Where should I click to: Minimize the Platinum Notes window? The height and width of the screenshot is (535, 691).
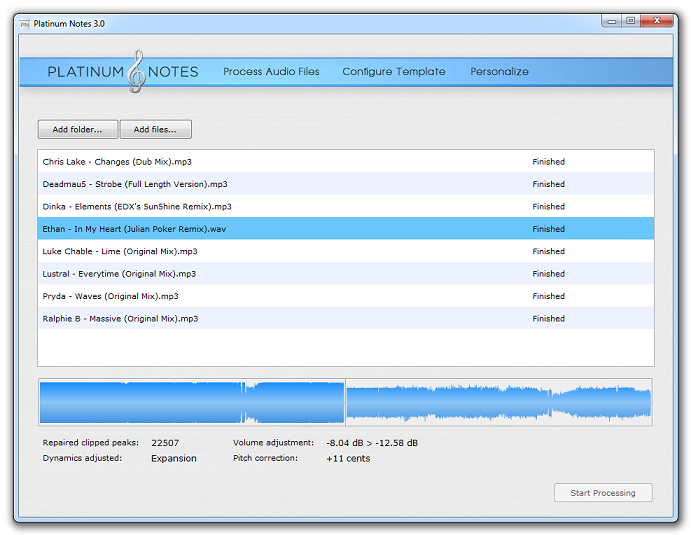611,20
